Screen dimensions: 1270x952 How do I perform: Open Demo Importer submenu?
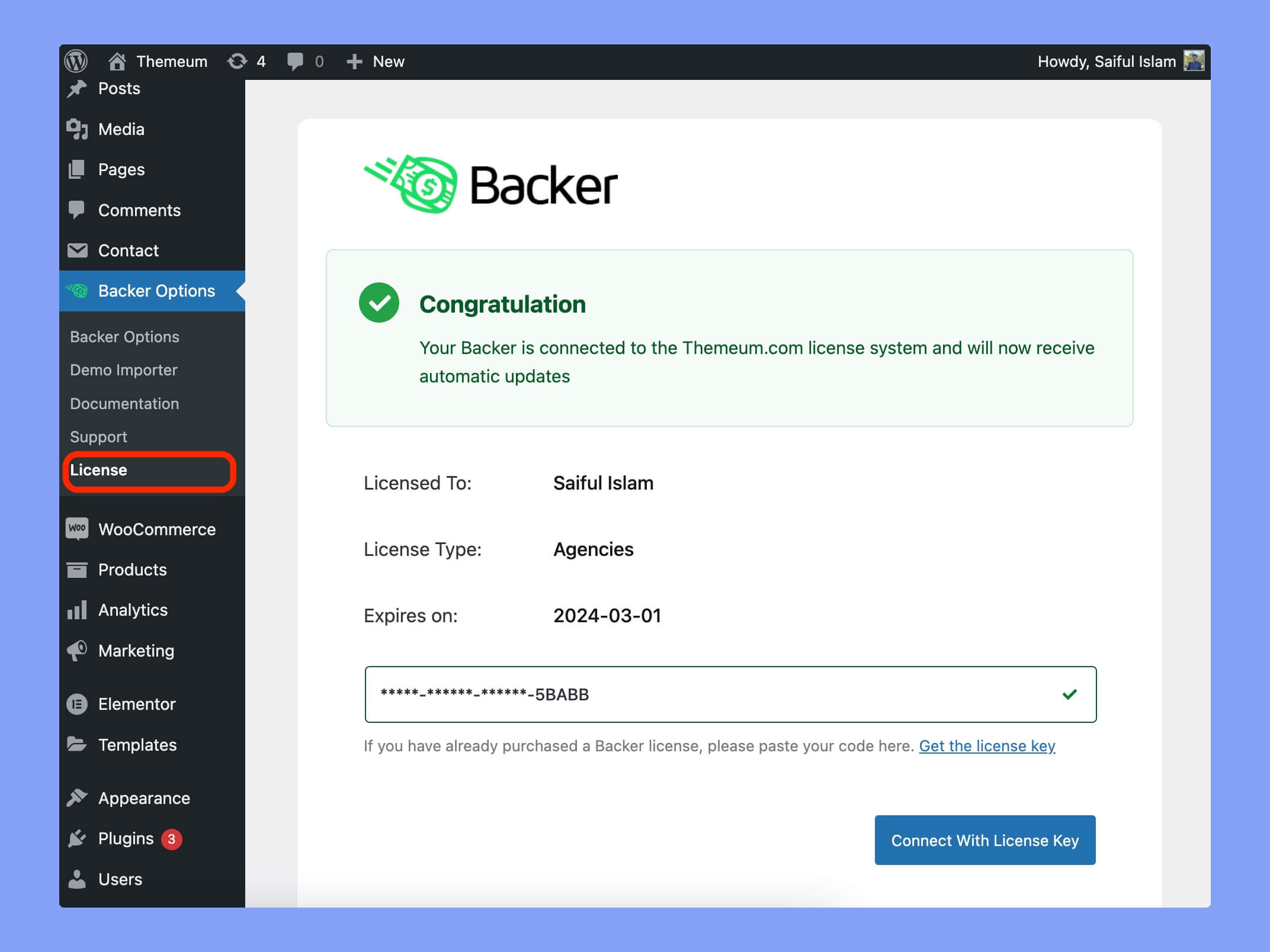124,370
